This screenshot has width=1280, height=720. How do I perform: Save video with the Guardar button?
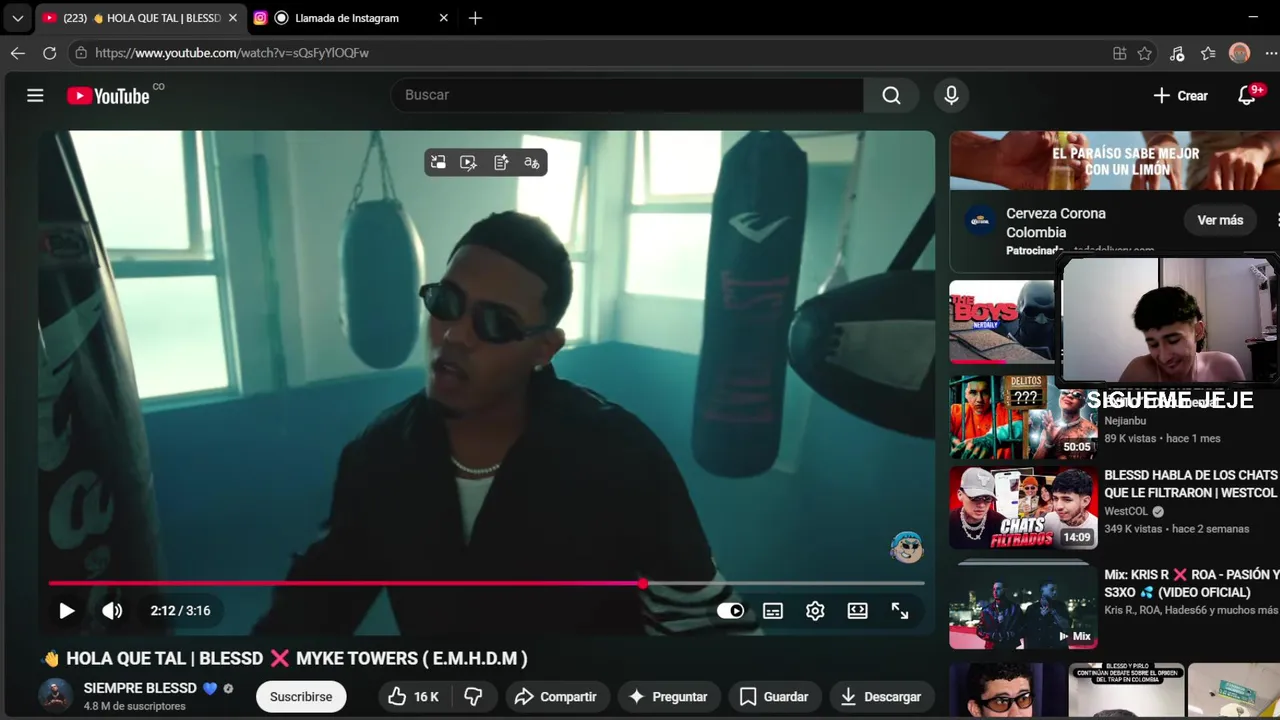(774, 697)
